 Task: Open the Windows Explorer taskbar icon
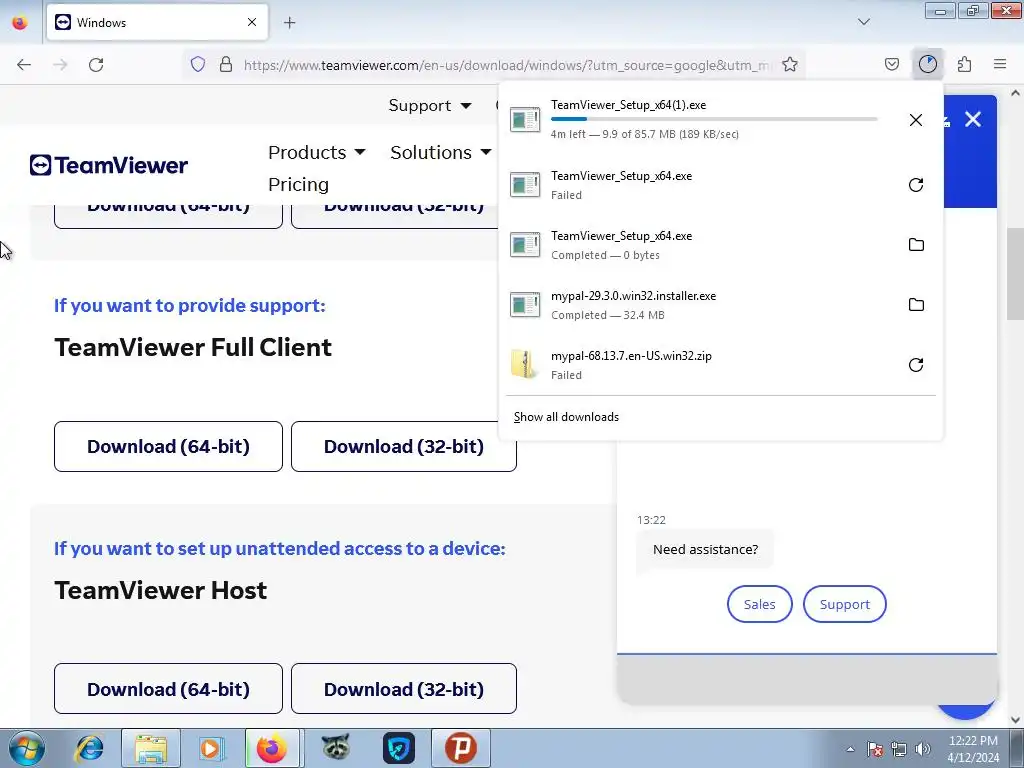point(151,748)
